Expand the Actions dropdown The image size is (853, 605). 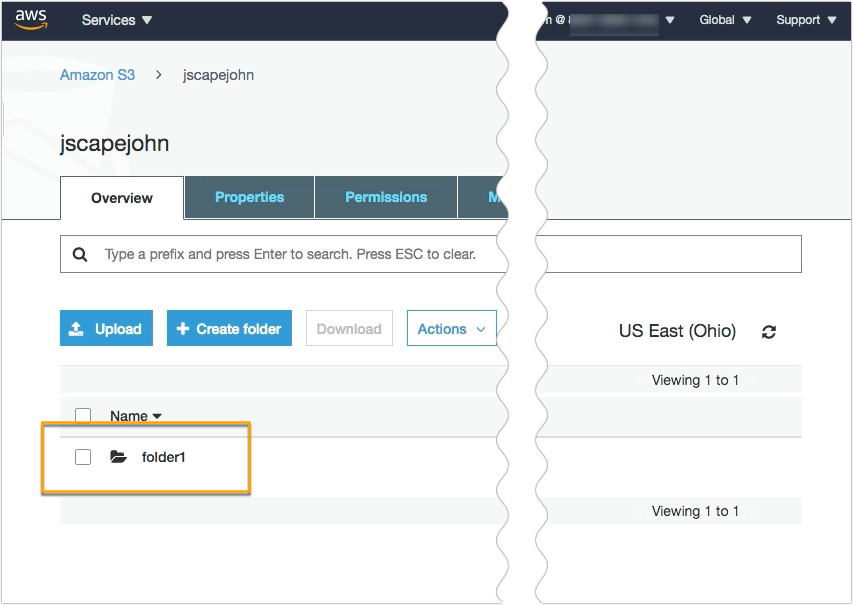(451, 329)
